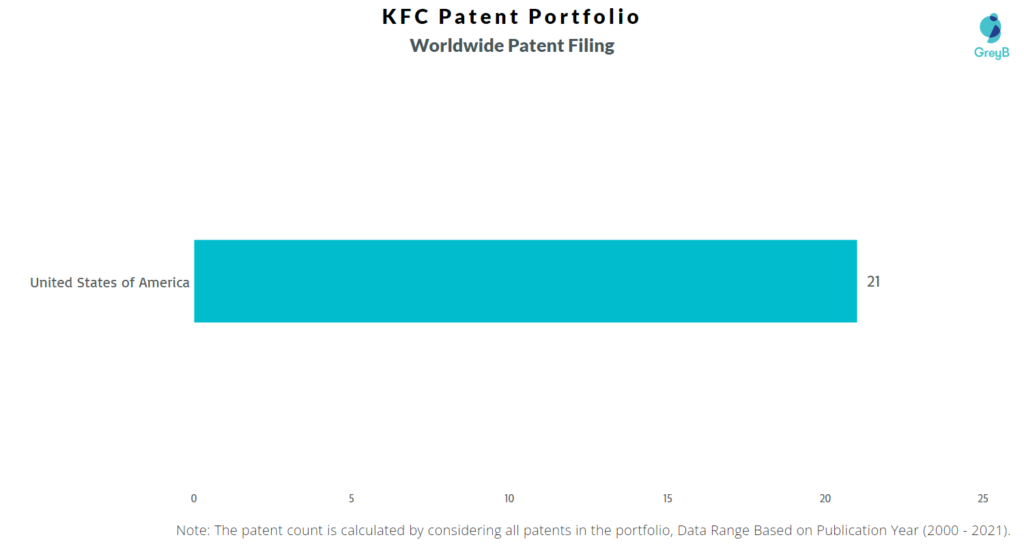1024x546 pixels.
Task: Click the word America in the axis label
Action: tap(164, 282)
